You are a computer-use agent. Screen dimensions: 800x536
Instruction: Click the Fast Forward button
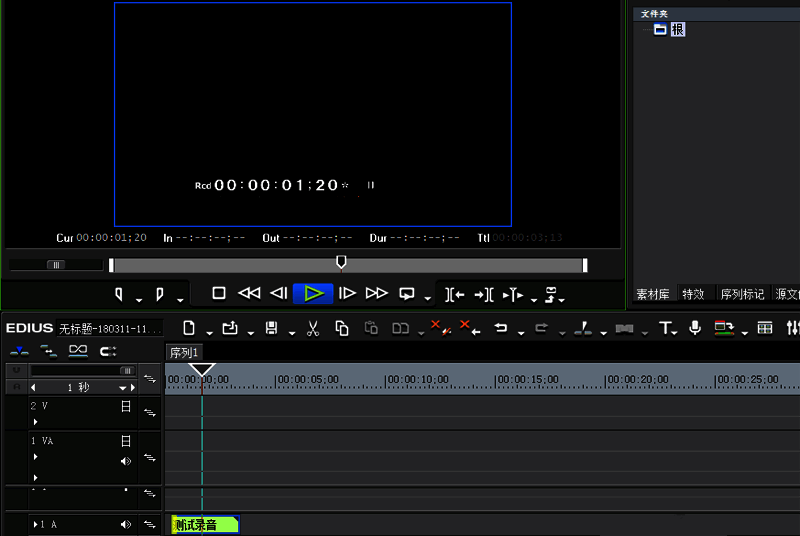point(376,293)
